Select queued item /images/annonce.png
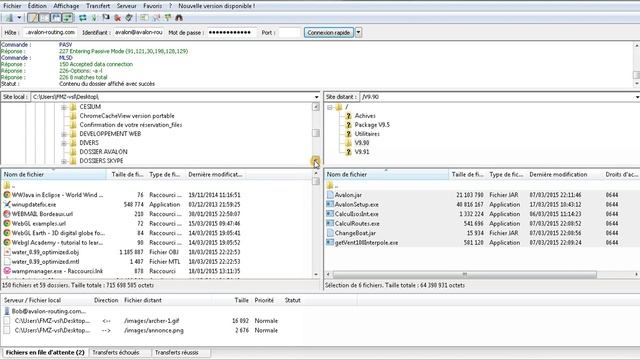This screenshot has height=360, width=640. (153, 331)
